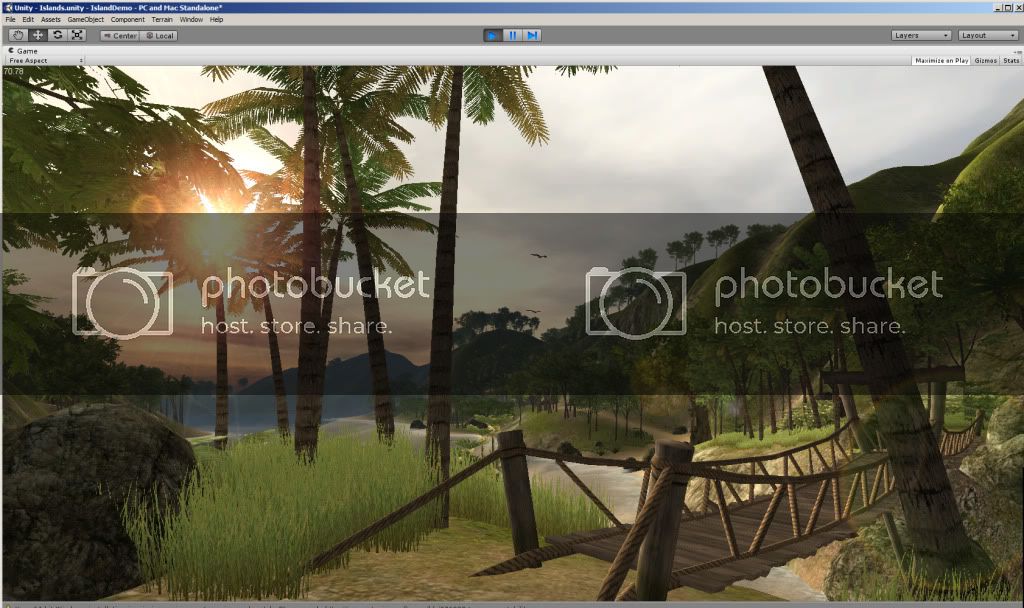Show the Stats overlay

pyautogui.click(x=1011, y=60)
